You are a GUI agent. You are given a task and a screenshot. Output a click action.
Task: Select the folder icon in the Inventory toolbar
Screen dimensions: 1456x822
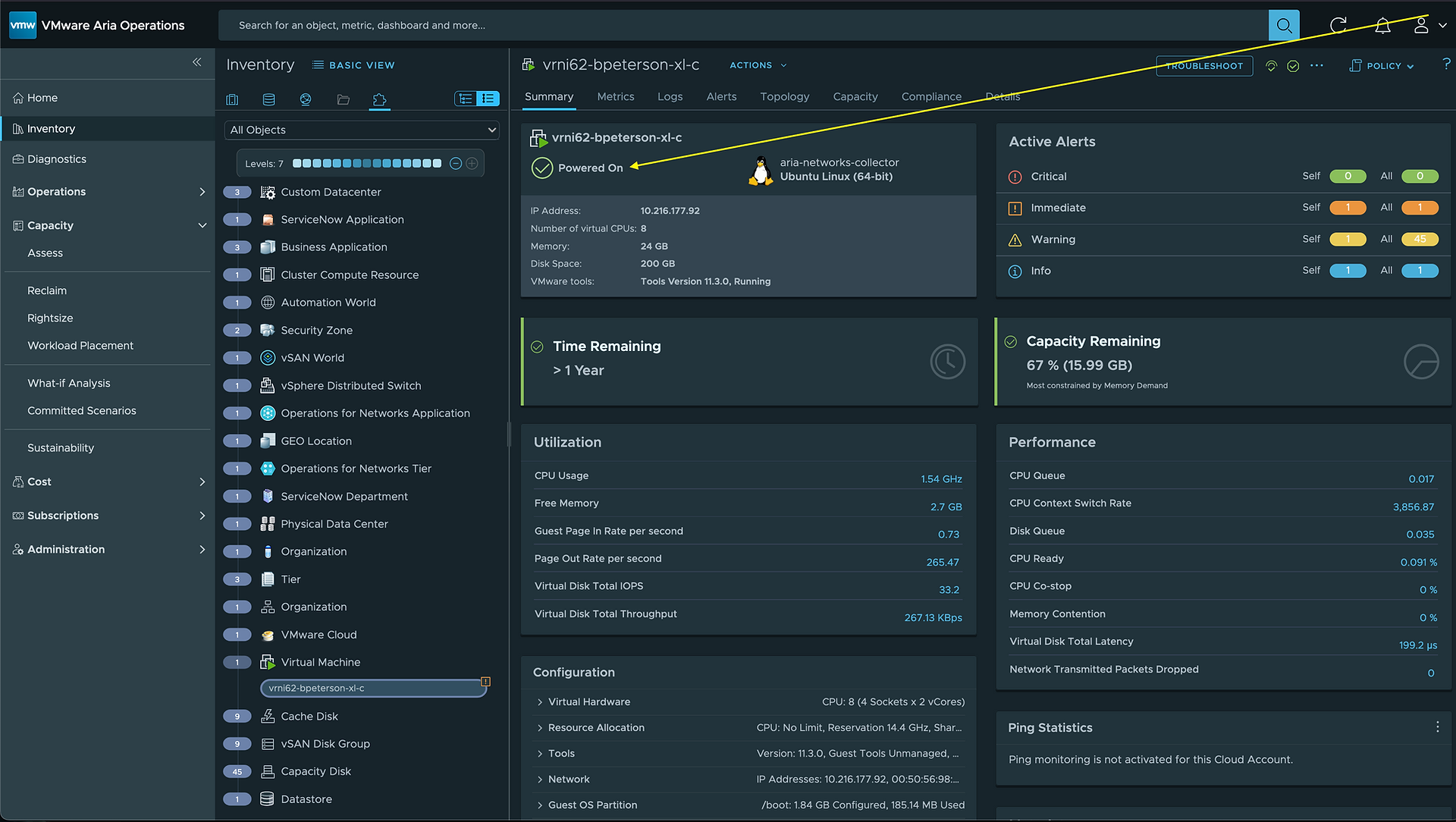tap(343, 99)
